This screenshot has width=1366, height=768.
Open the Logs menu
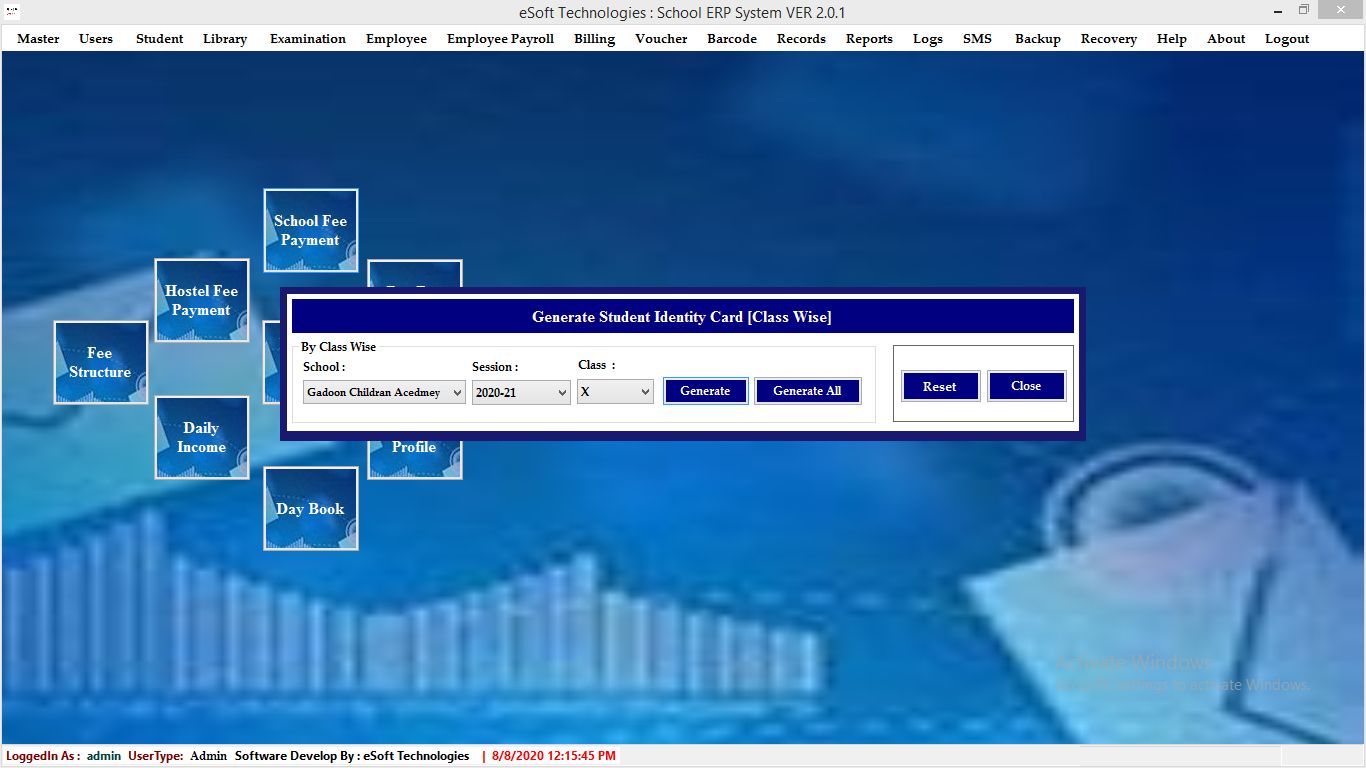coord(928,39)
